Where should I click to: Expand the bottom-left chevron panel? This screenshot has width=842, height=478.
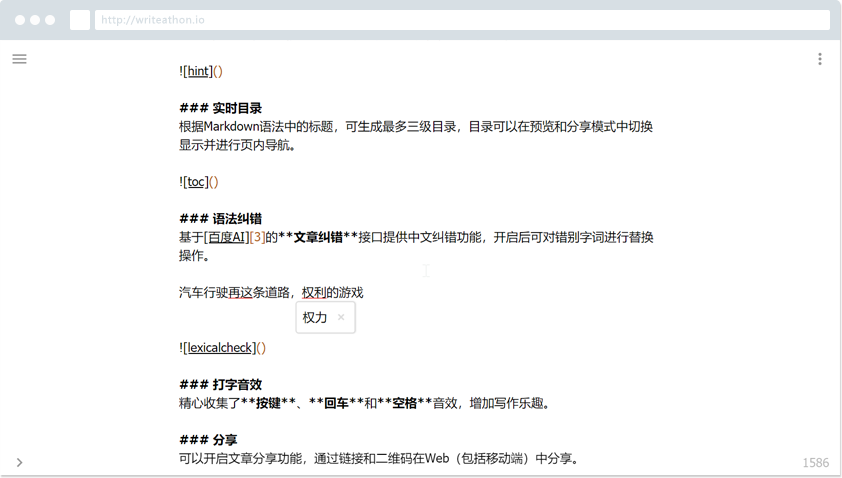pos(19,462)
